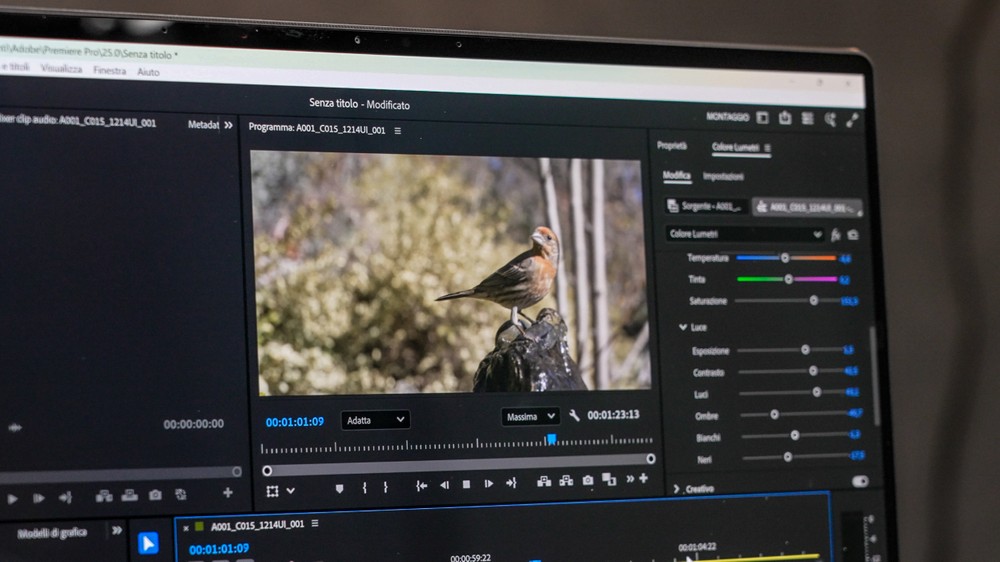Expand hidden tabs next to Modelli di grafica

coord(117,531)
